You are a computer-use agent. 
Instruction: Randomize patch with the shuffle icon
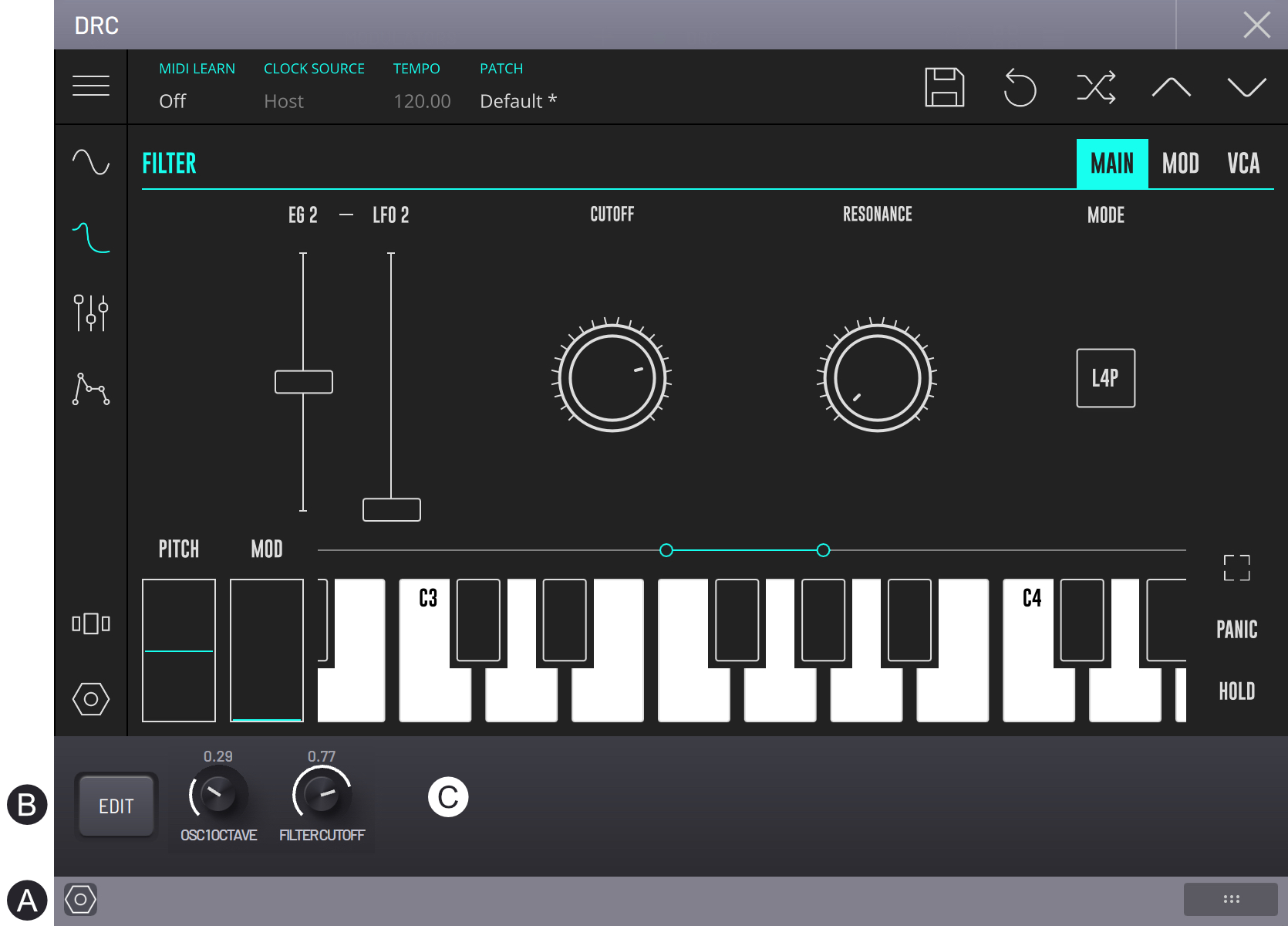(1096, 87)
